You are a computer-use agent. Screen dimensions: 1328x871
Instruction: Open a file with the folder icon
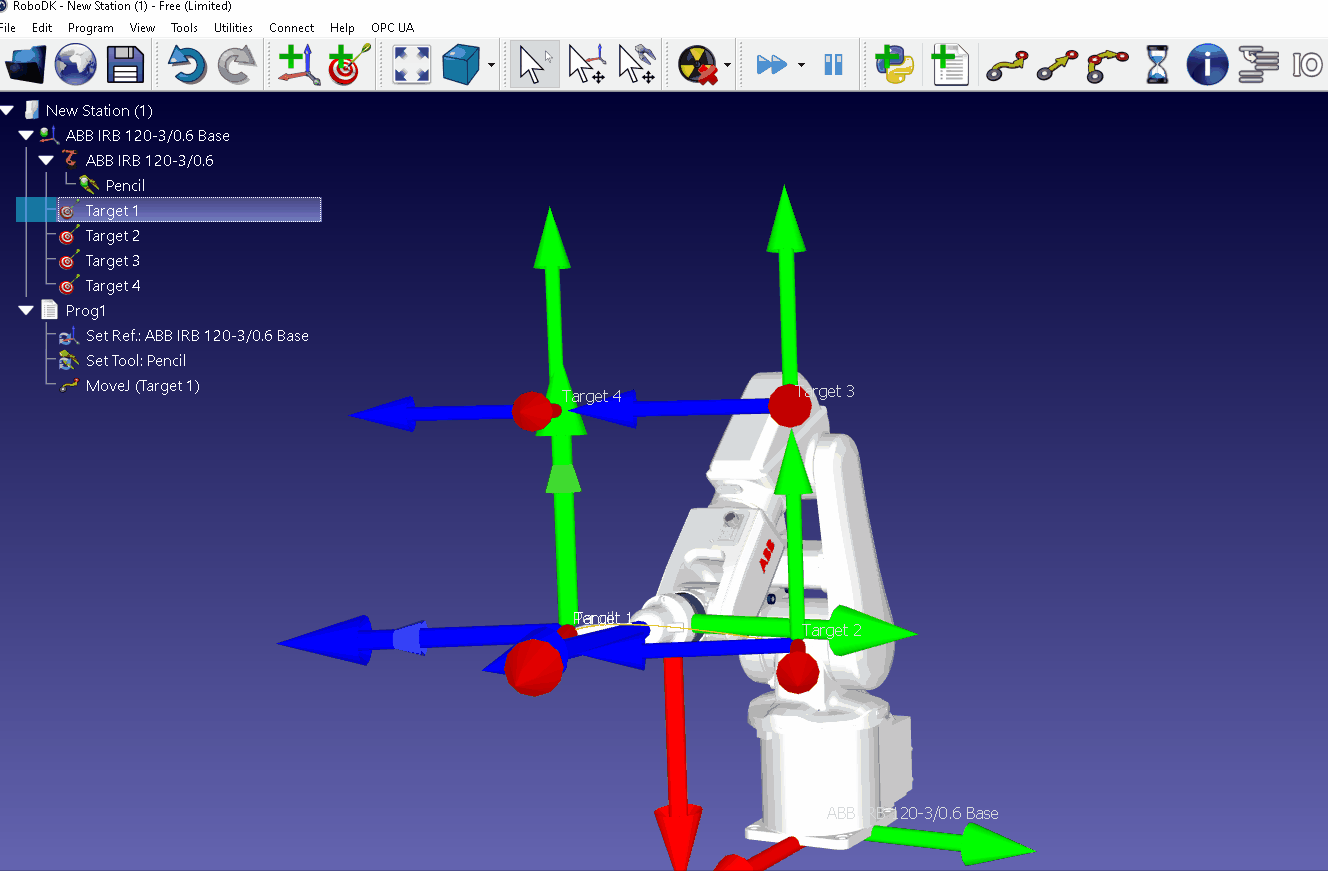click(26, 65)
